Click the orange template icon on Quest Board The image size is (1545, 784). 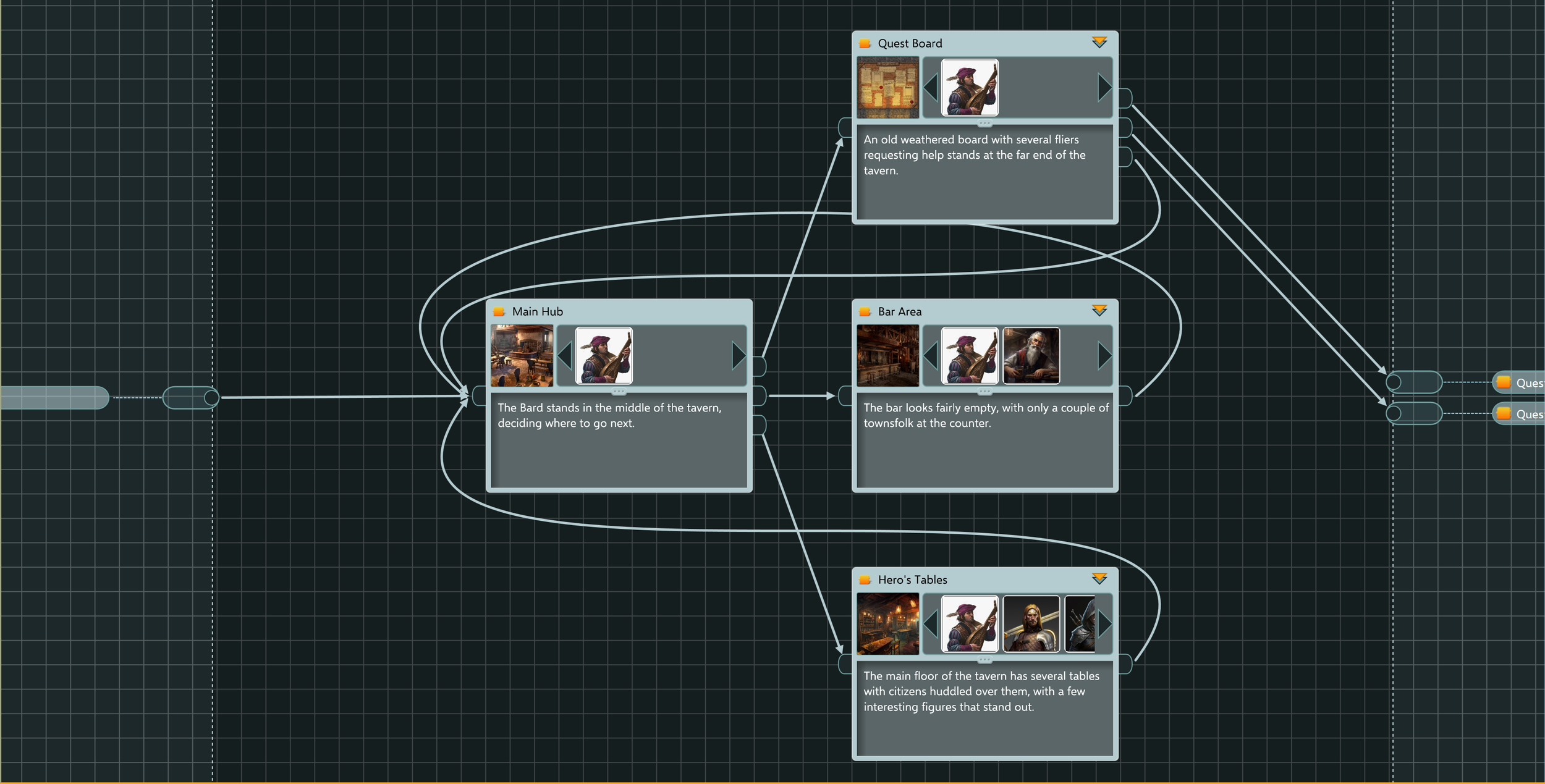pyautogui.click(x=865, y=43)
